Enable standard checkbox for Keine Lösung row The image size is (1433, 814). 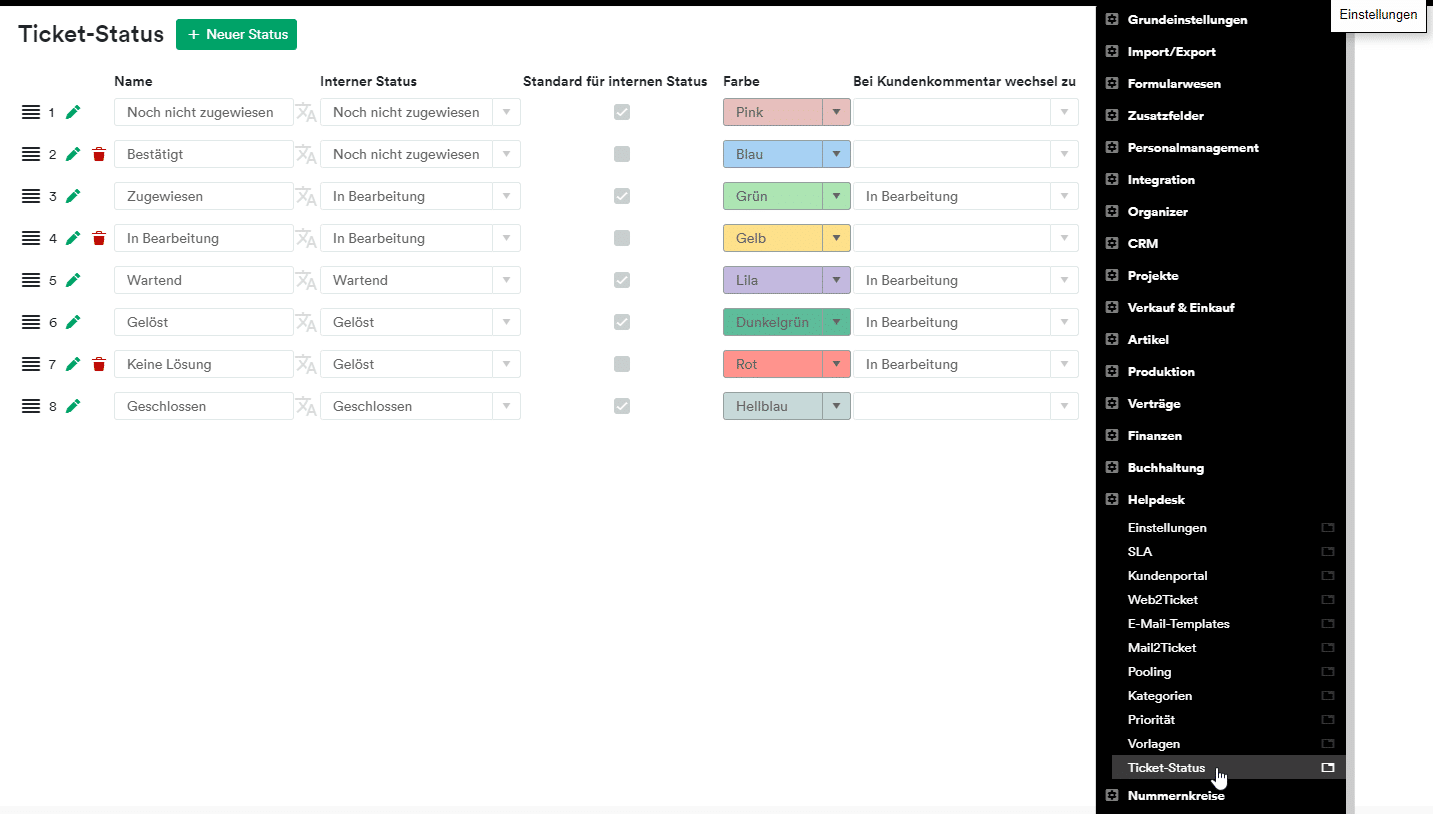coord(622,364)
